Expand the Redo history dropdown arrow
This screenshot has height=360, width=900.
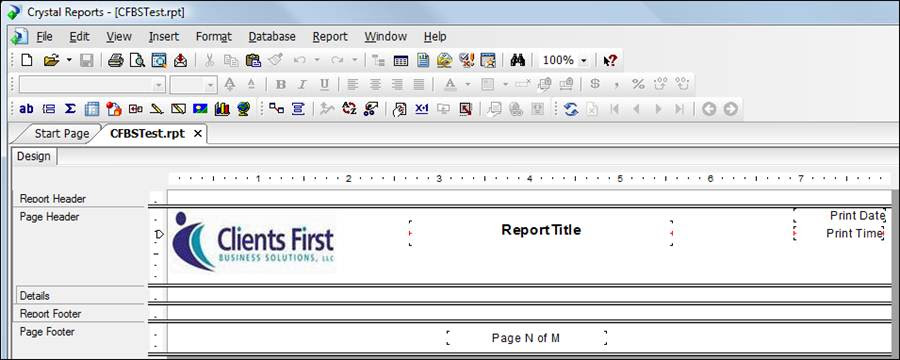pos(354,60)
